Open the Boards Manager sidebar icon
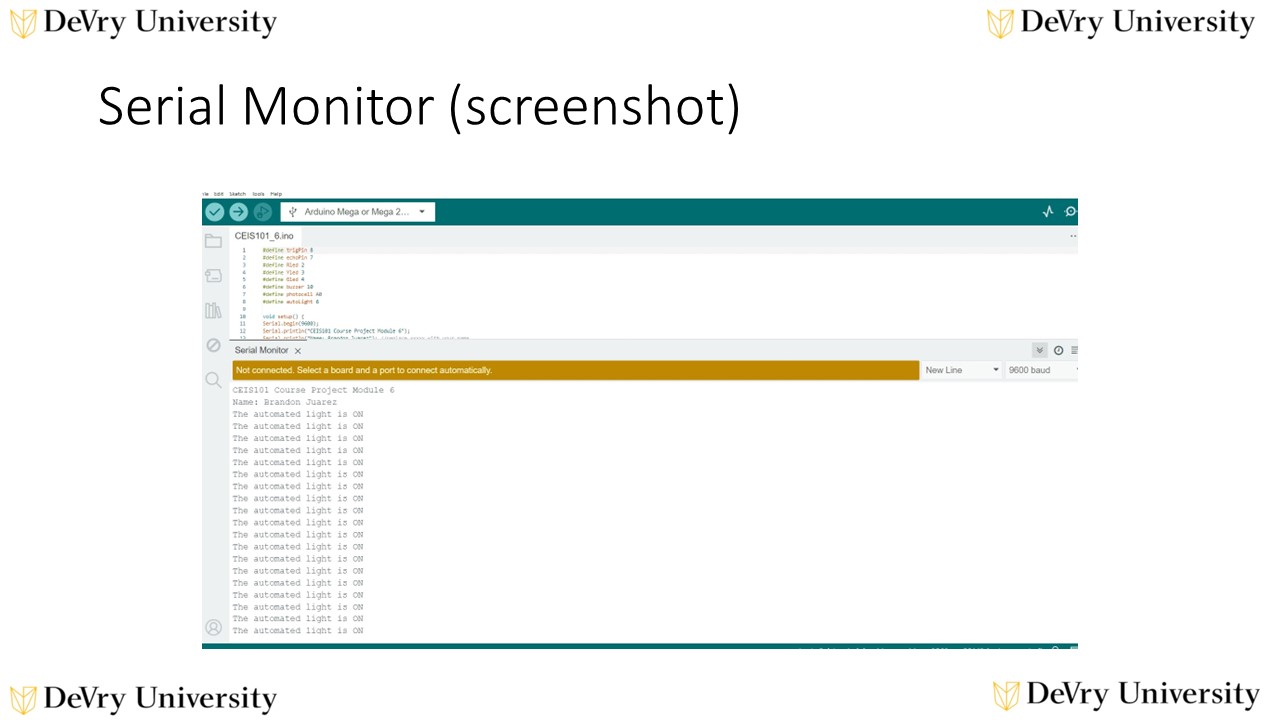Screen dimensions: 1280x720 (x=213, y=276)
